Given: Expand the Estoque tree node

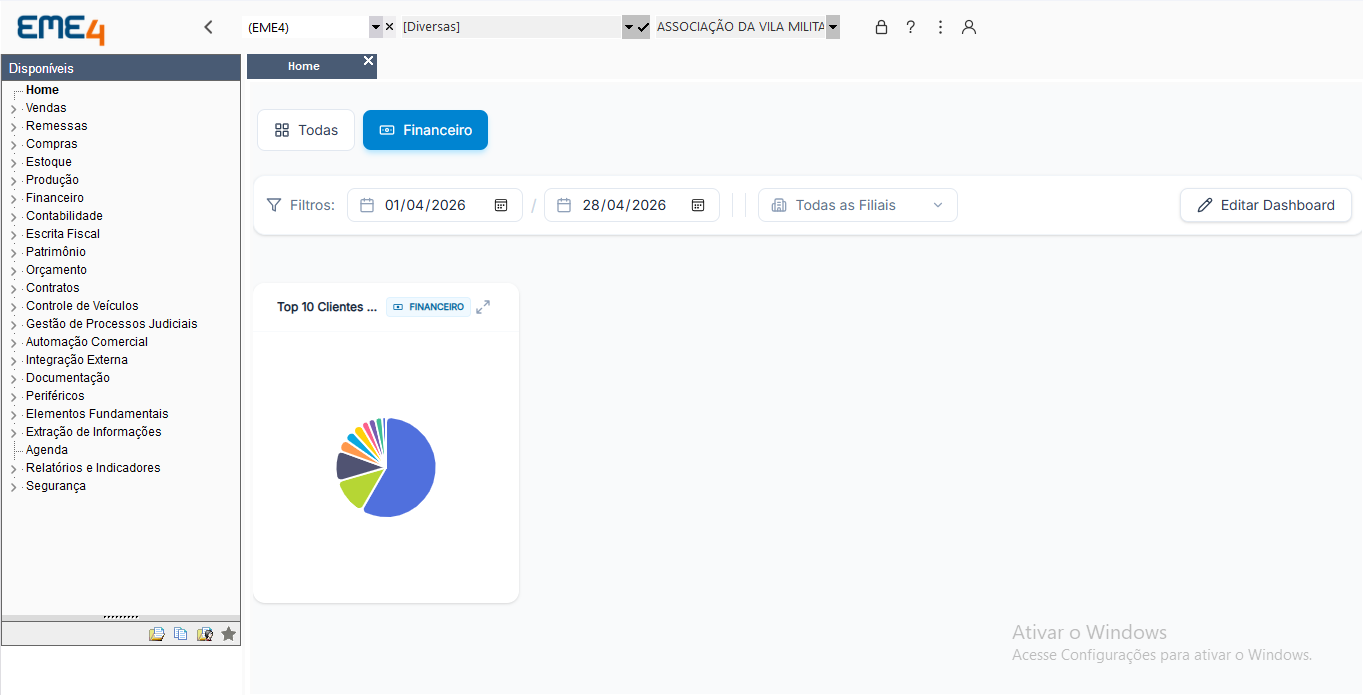Looking at the screenshot, I should (13, 163).
